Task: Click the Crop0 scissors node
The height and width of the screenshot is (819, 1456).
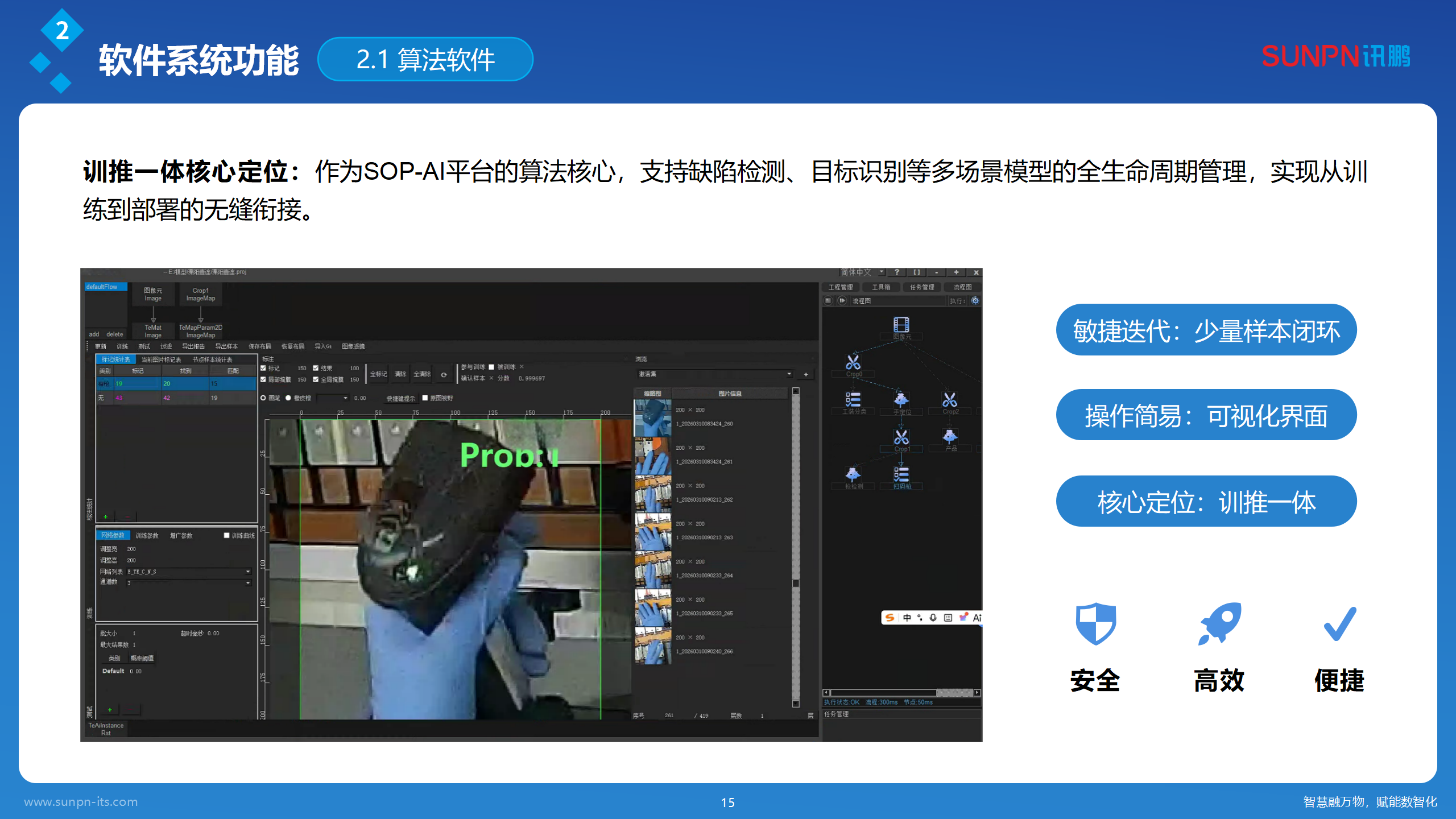Action: 853,362
